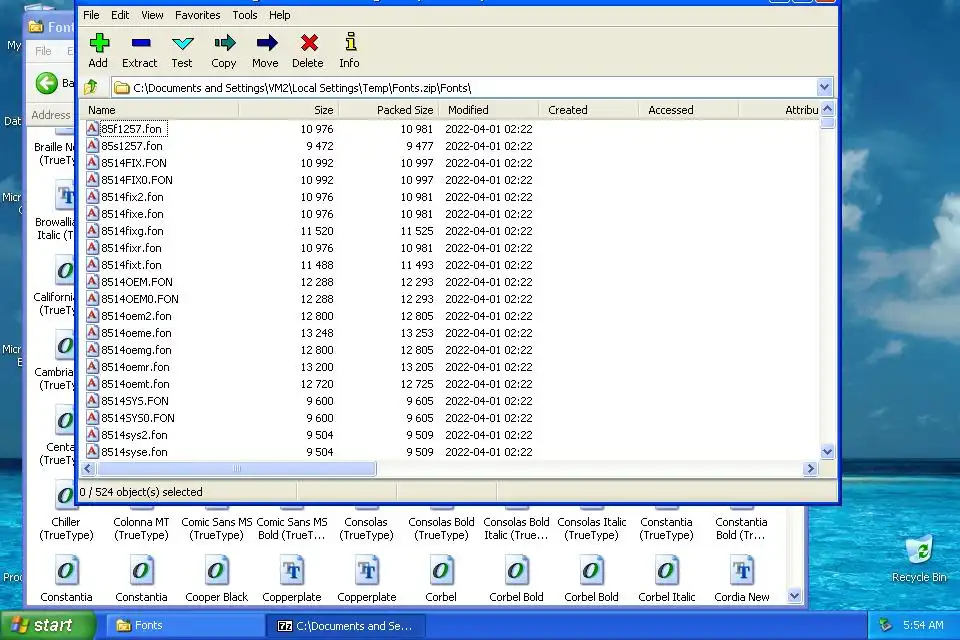Select file 8514sys2.fon

coord(134,435)
